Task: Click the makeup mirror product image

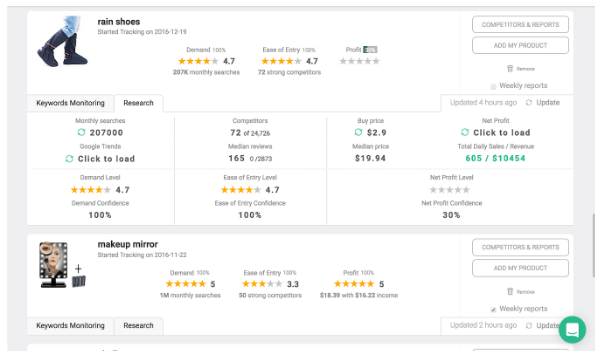Action: tap(62, 265)
